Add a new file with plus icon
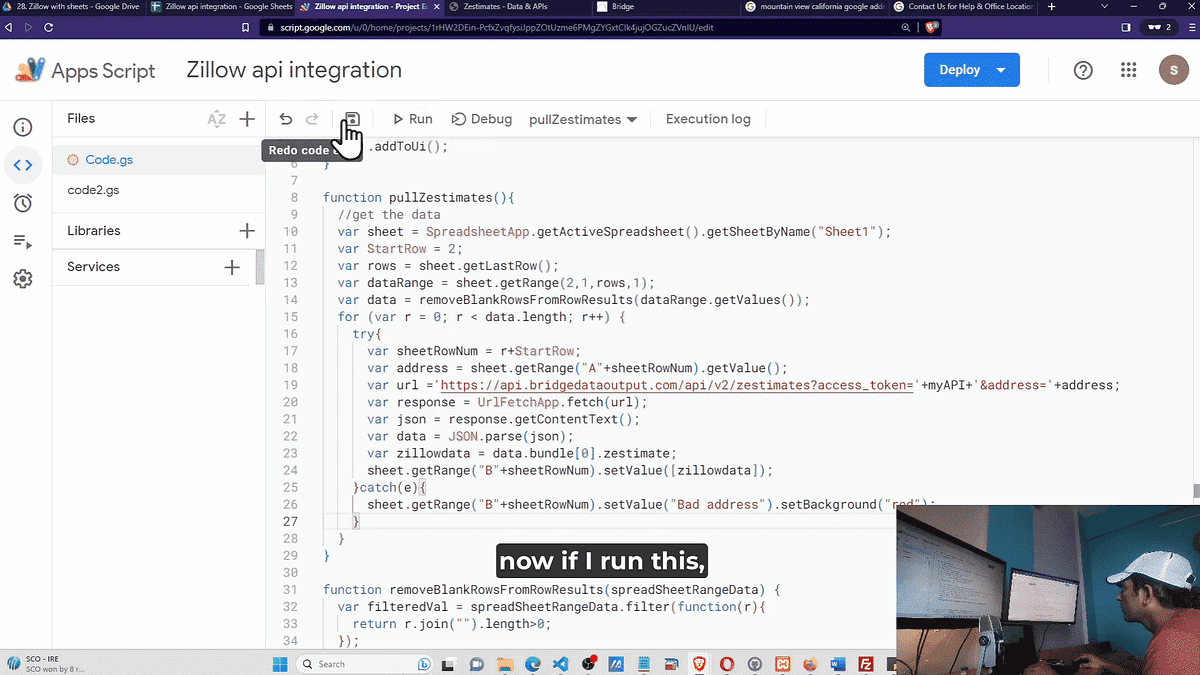The width and height of the screenshot is (1200, 675). coord(247,119)
